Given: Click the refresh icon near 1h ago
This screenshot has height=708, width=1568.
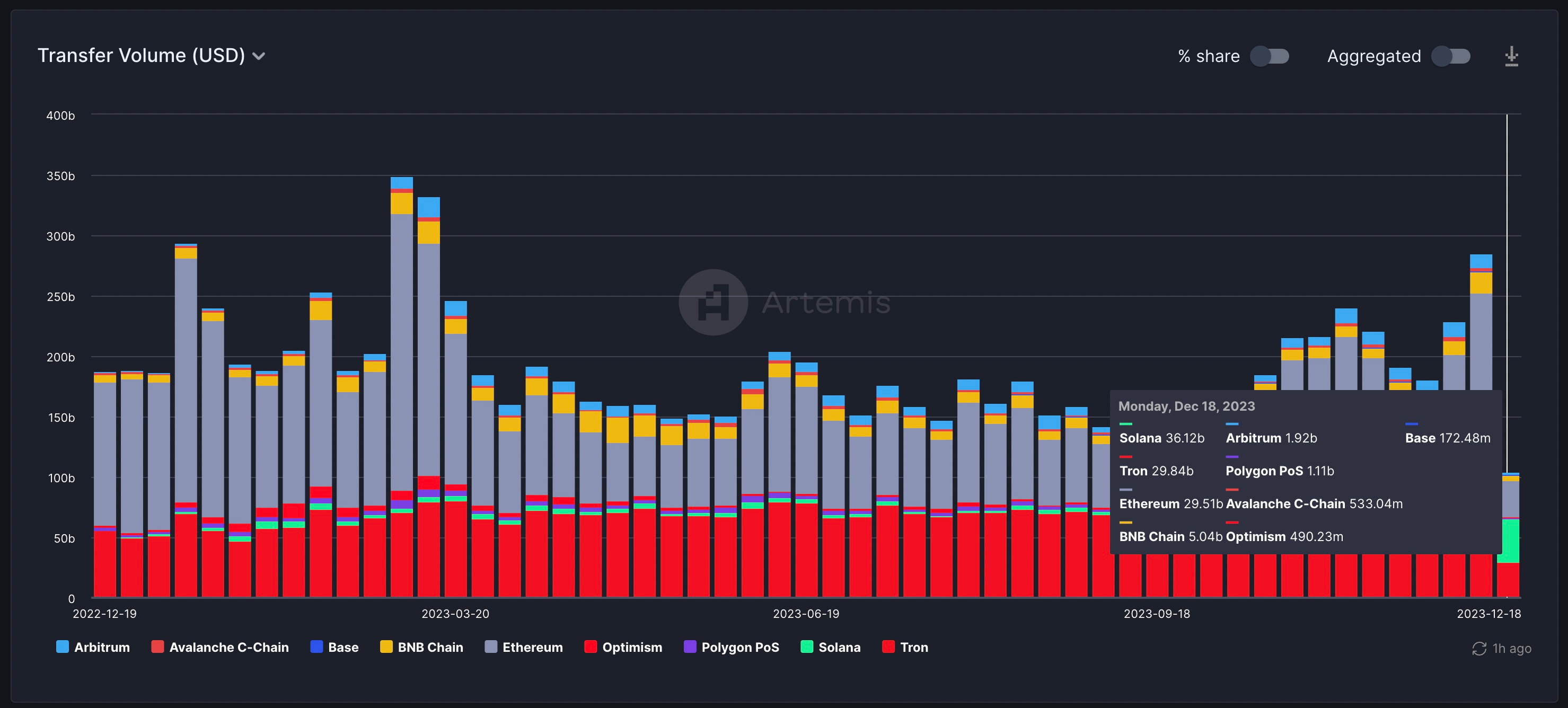Looking at the screenshot, I should pyautogui.click(x=1479, y=648).
